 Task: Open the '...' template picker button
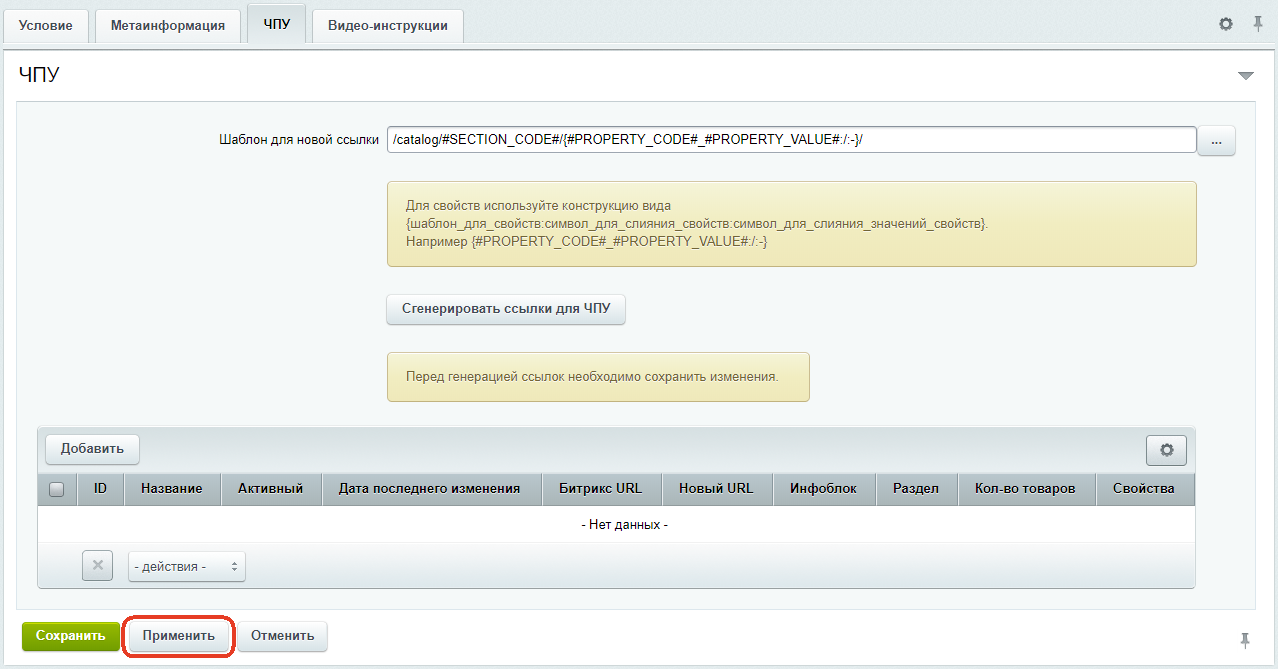[x=1216, y=141]
